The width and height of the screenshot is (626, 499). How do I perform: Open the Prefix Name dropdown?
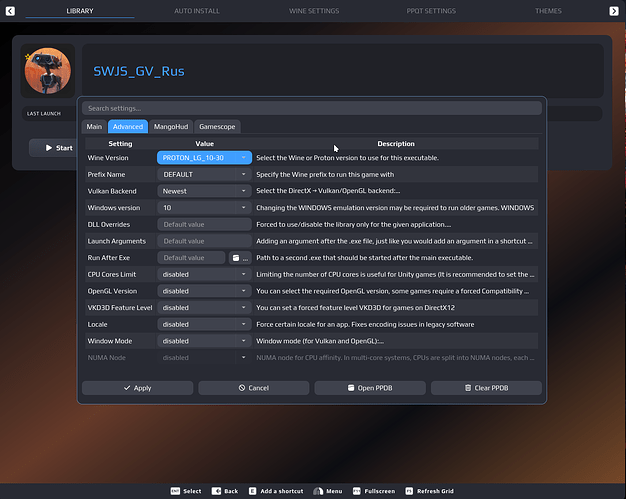coord(204,174)
